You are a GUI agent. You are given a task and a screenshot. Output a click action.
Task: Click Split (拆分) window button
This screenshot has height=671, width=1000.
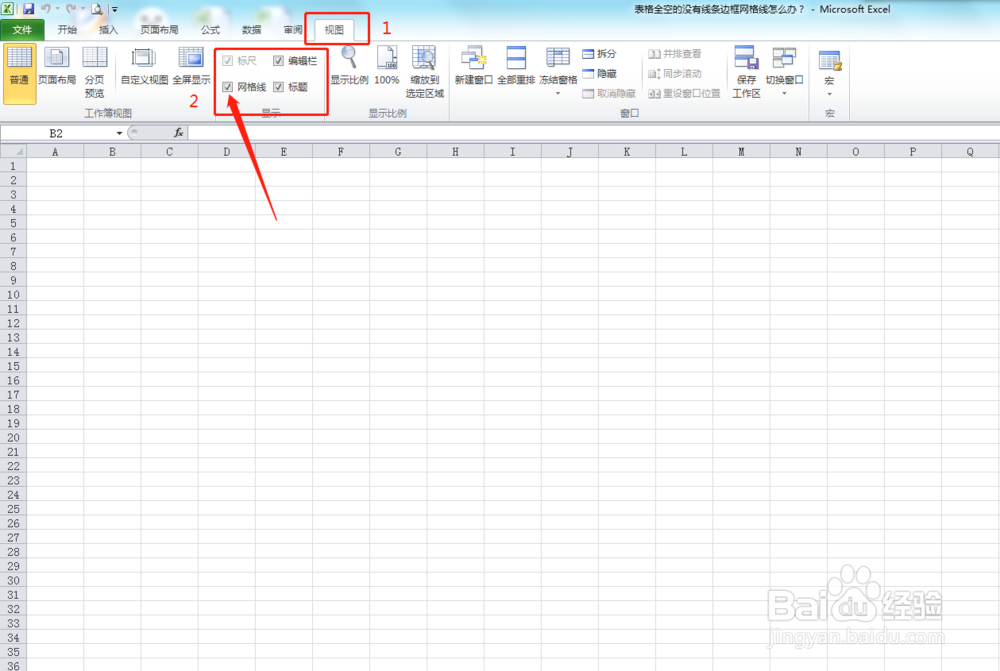(599, 54)
